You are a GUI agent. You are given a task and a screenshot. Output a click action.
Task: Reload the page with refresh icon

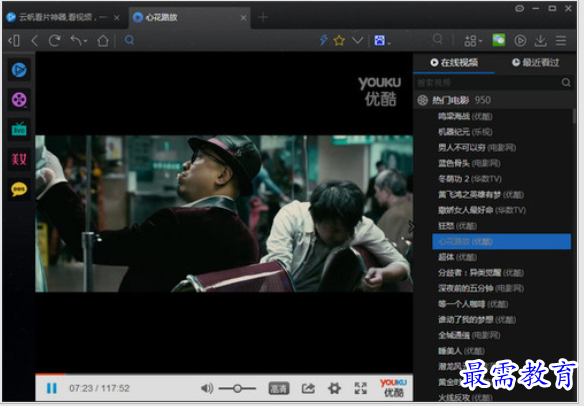coord(54,40)
